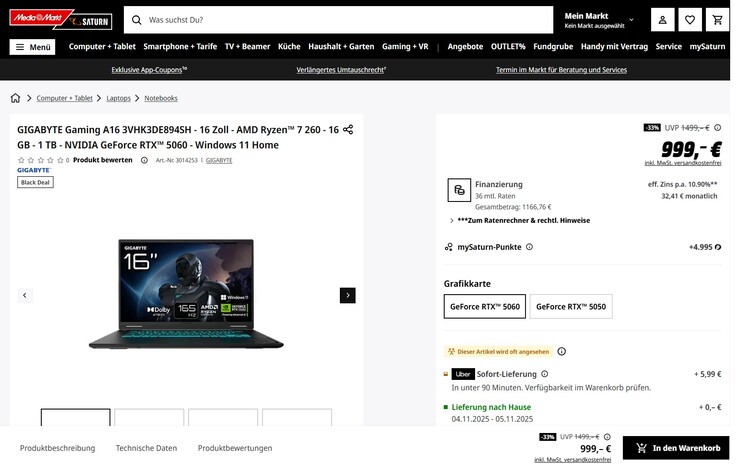738x470 pixels.
Task: Open Verlängertes Umtauschrecht link
Action: 341,70
